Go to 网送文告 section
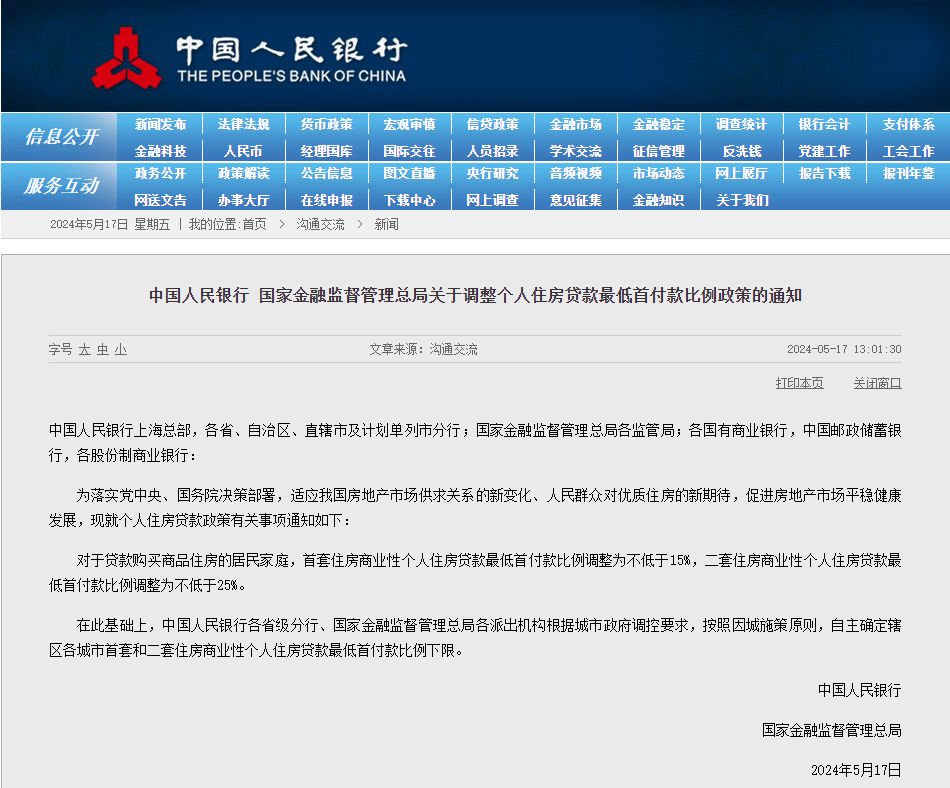The height and width of the screenshot is (788, 950). coord(160,200)
